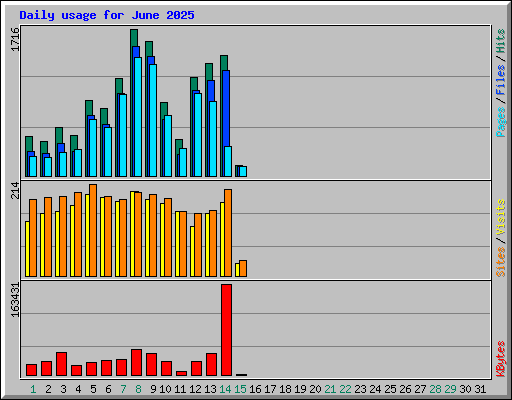
Task: Click the orange Sites bar for day 14
Action: pos(228,233)
